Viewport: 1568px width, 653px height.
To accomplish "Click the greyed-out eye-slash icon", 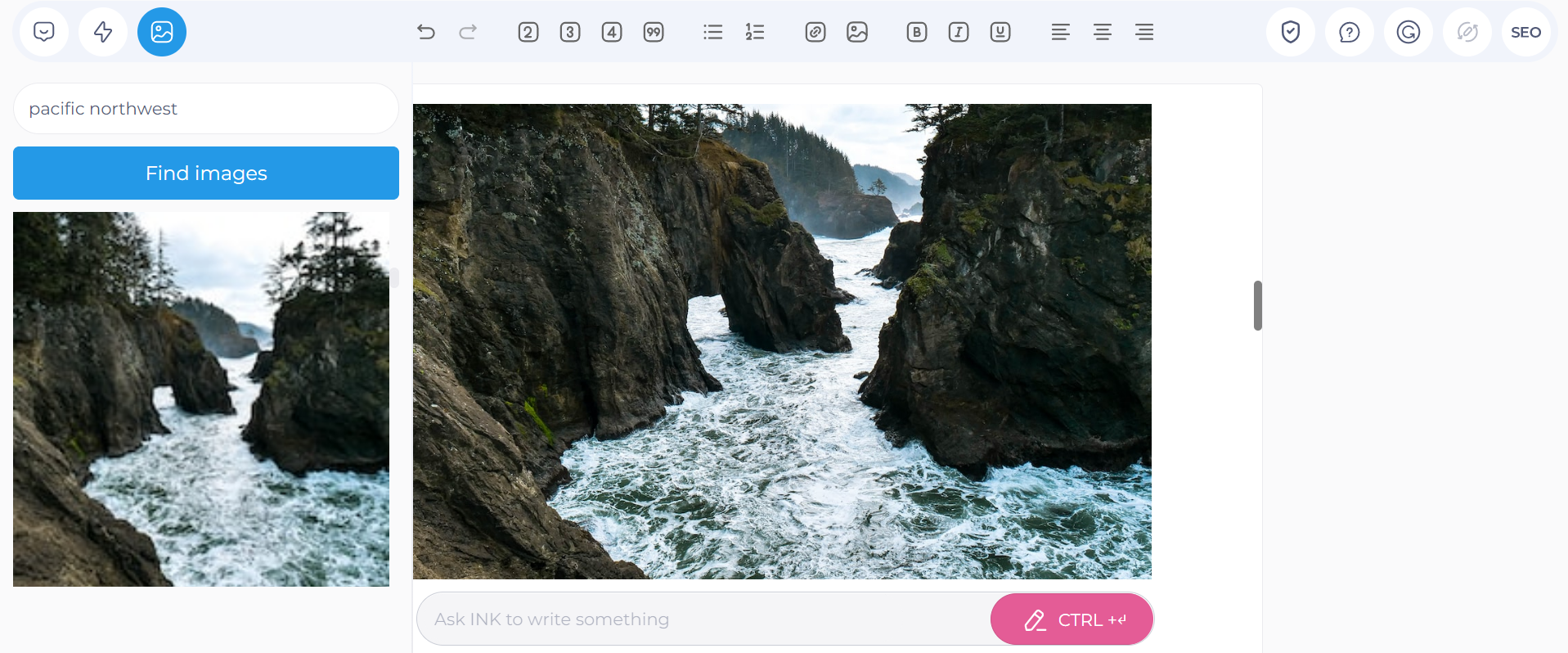I will click(1467, 32).
